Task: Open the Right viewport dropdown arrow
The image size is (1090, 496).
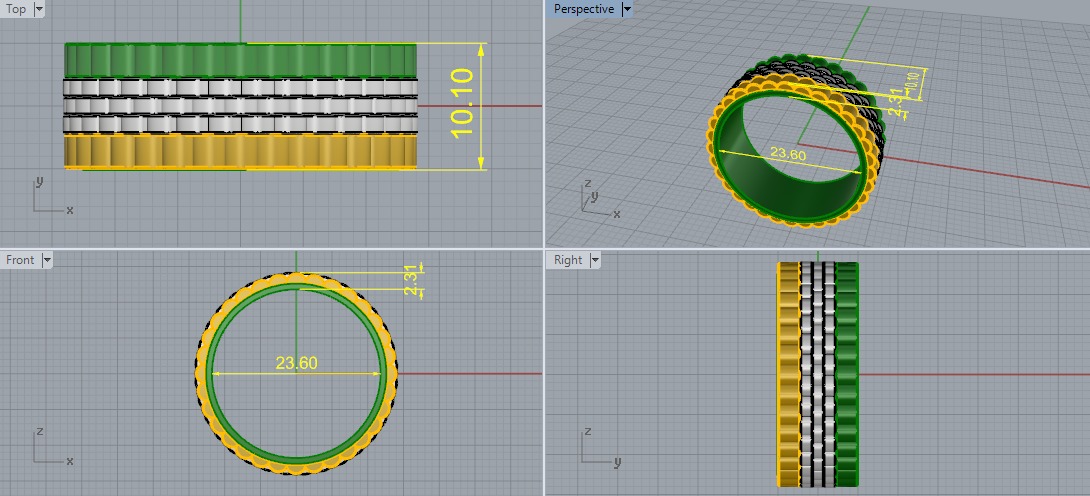Action: click(x=594, y=260)
